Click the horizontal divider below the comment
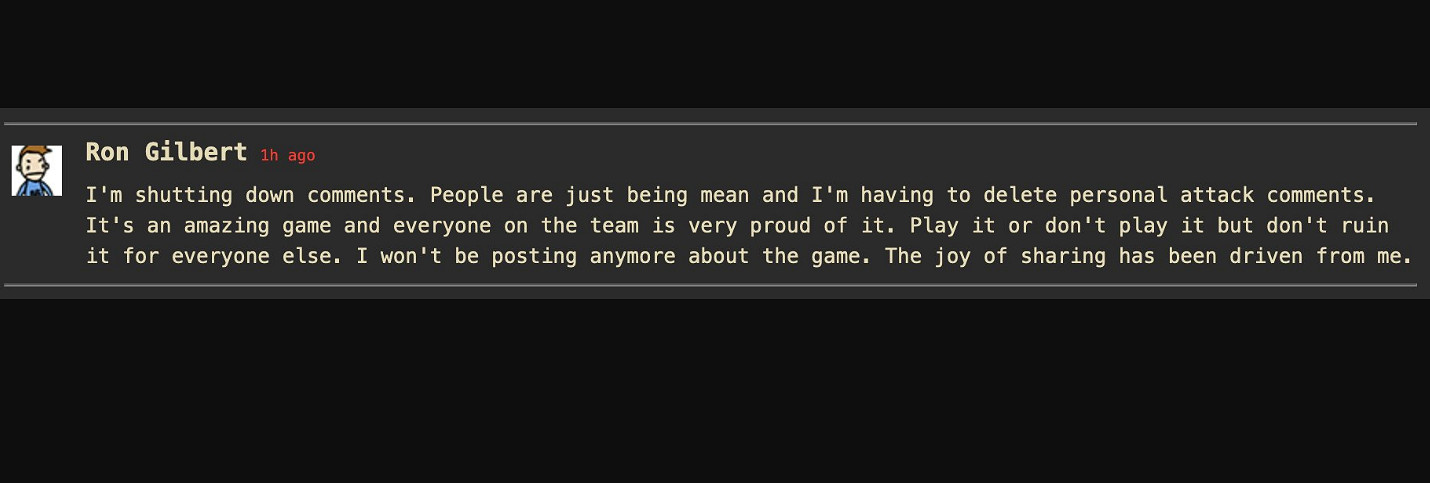The width and height of the screenshot is (1430, 483). 710,285
